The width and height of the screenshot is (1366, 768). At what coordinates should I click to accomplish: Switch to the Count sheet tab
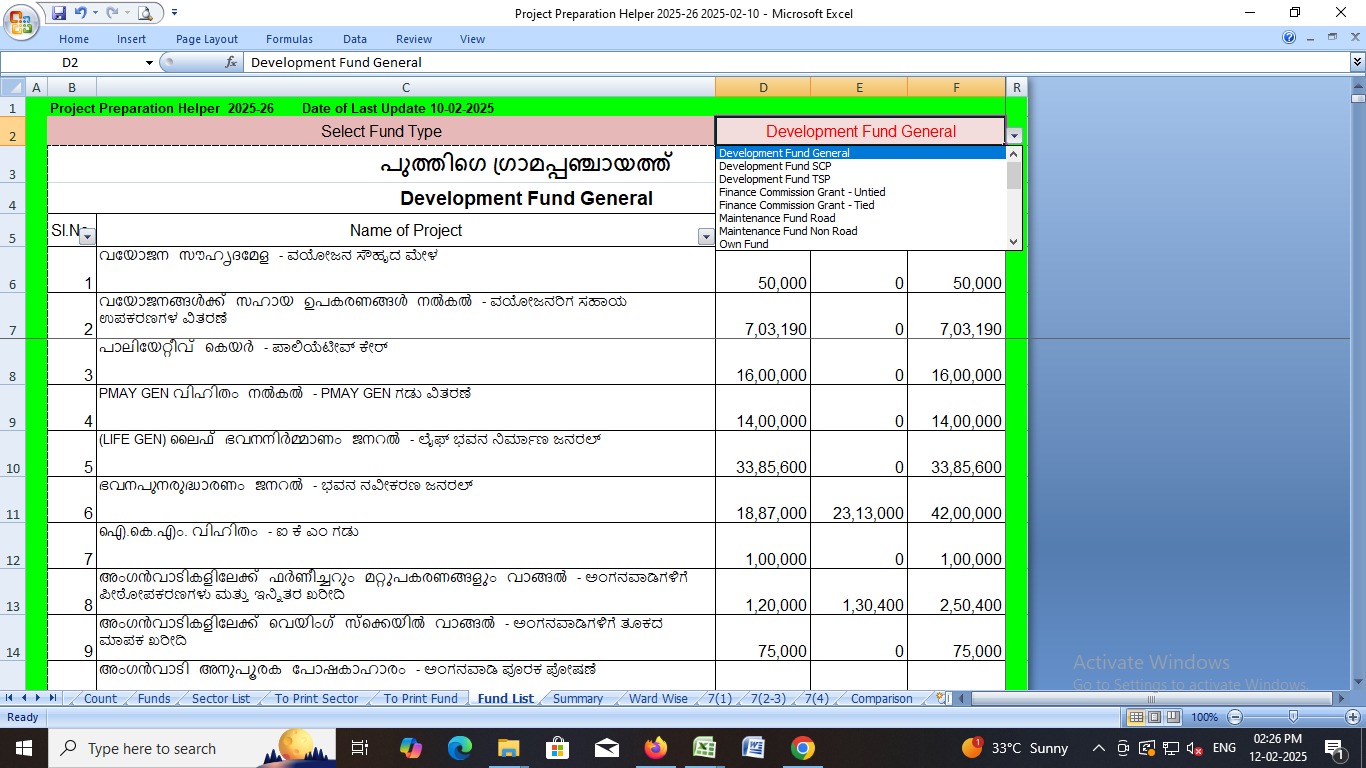100,699
